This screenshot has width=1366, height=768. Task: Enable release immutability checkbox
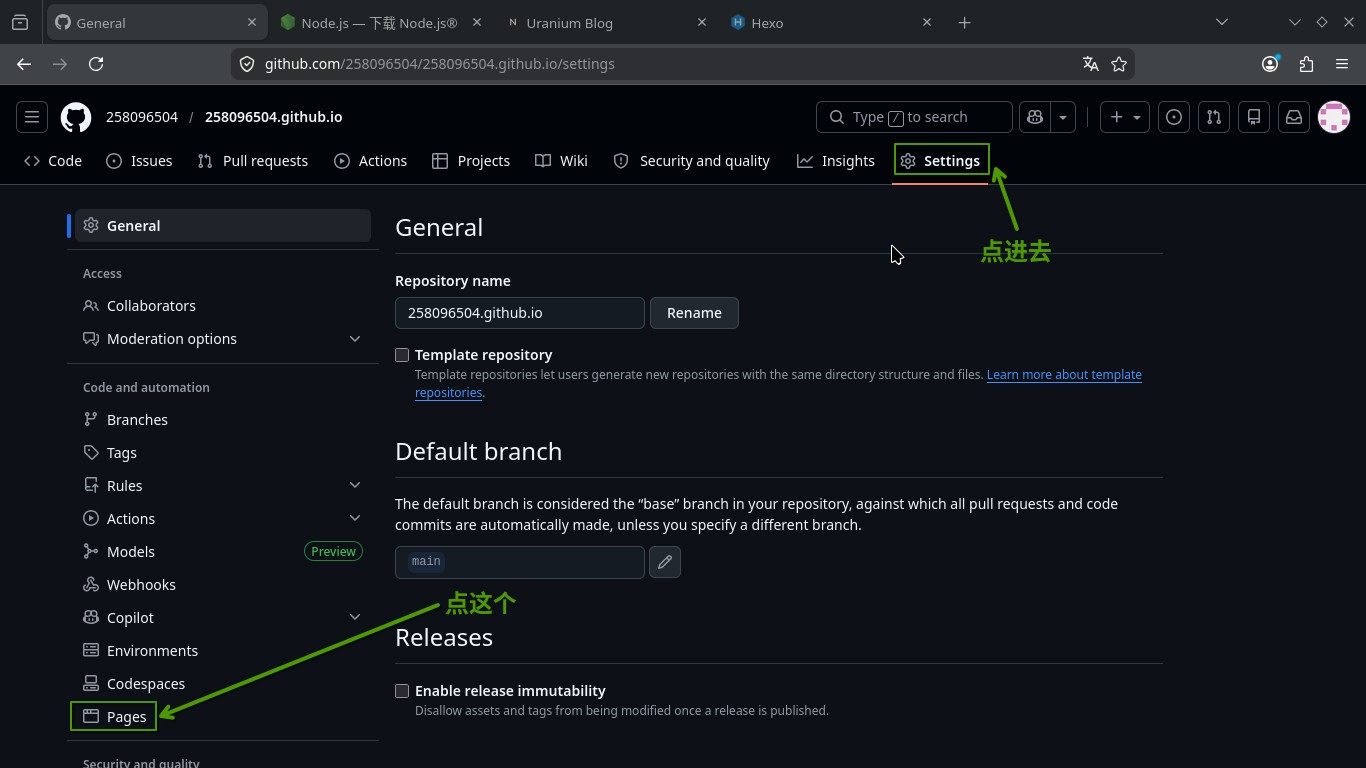point(402,691)
